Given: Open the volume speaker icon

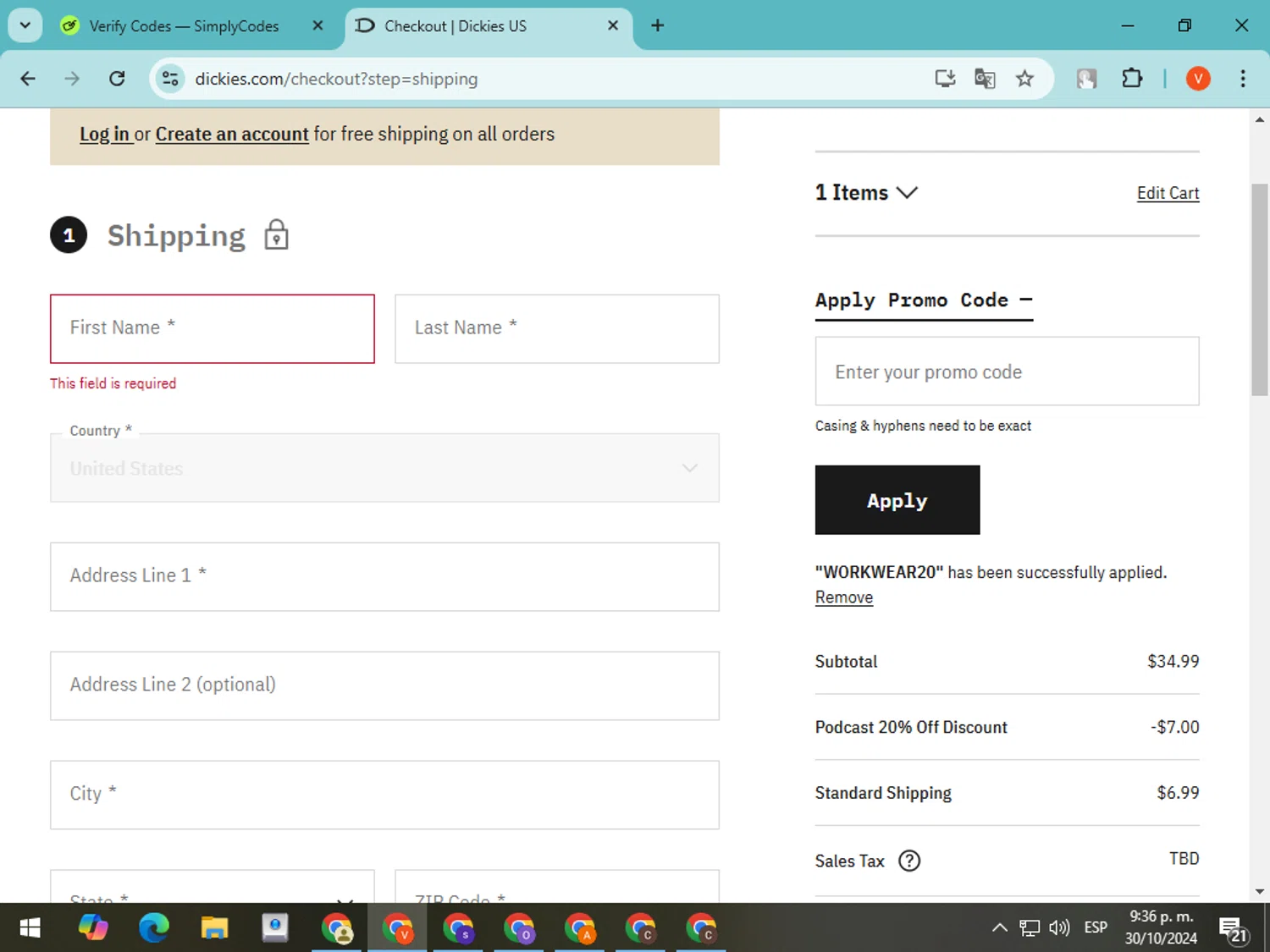Looking at the screenshot, I should click(x=1059, y=928).
